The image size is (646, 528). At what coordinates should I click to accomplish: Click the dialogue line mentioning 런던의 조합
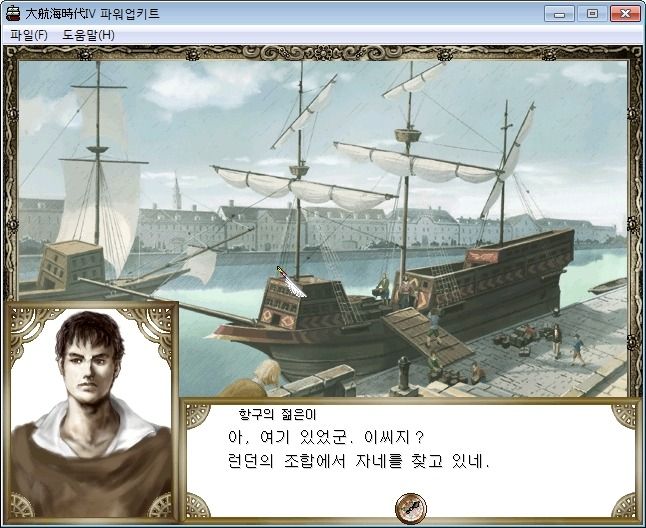point(358,460)
